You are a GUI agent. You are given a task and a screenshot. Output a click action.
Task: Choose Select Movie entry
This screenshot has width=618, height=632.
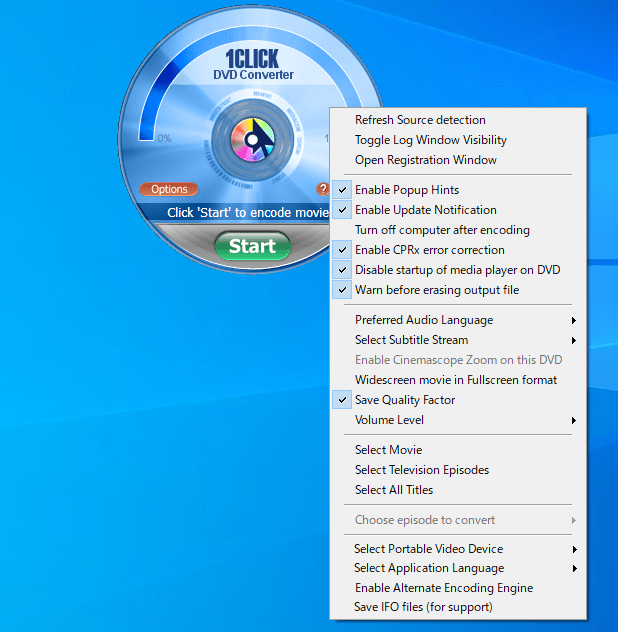click(x=458, y=450)
